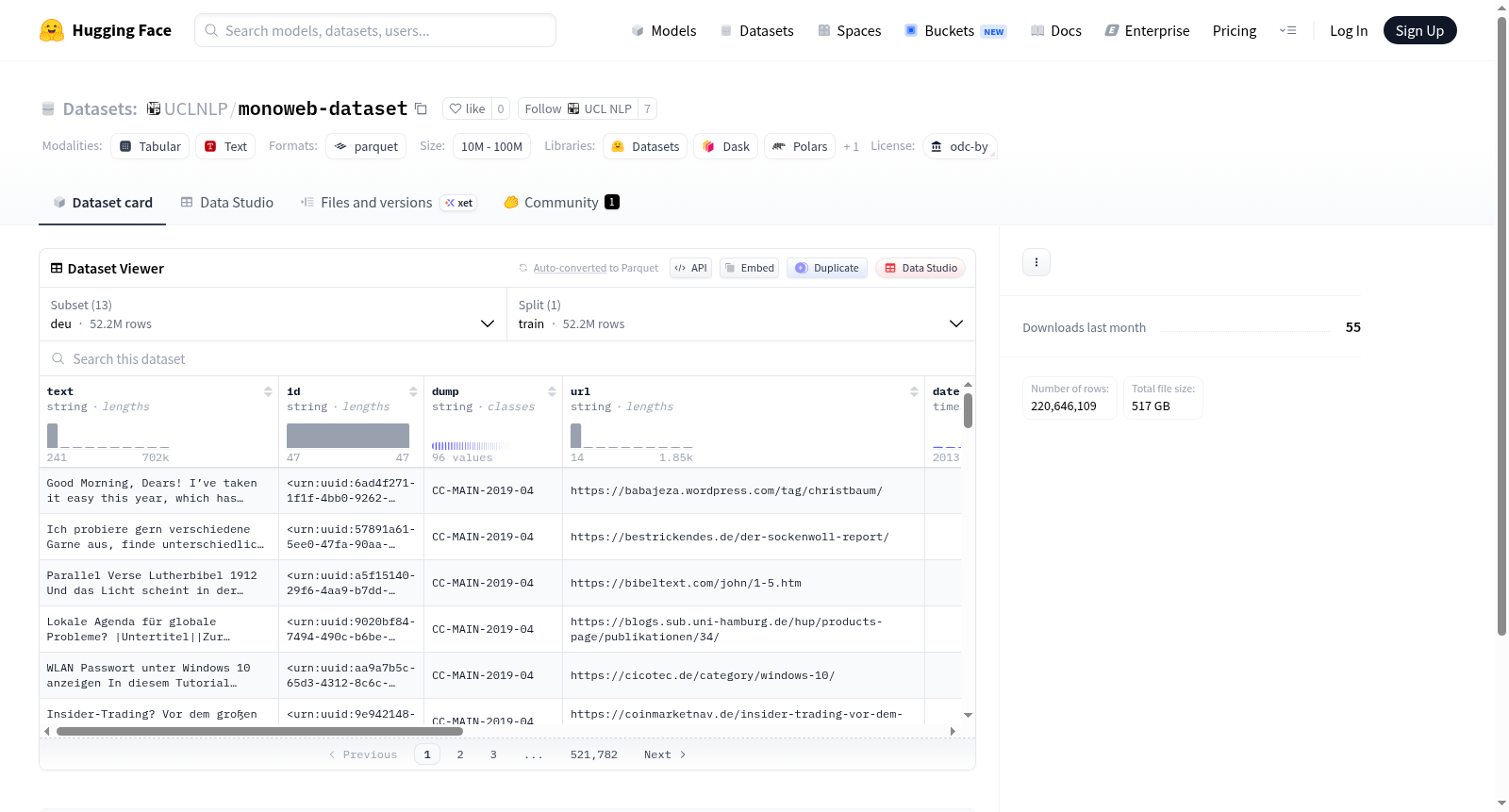Select the bibeltext.com URL cell
The image size is (1509, 812).
[743, 584]
